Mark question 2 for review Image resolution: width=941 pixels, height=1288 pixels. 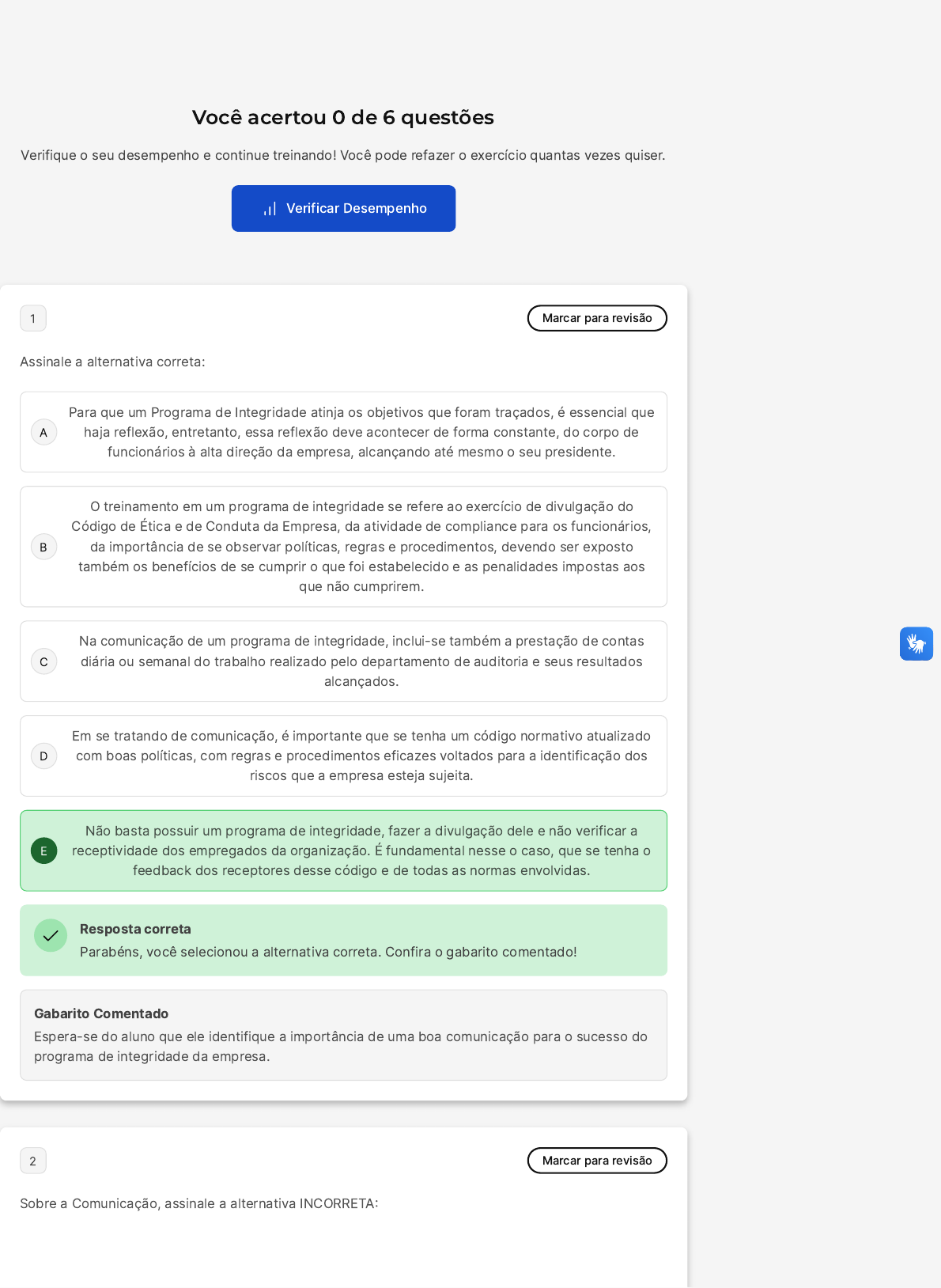pyautogui.click(x=597, y=1161)
